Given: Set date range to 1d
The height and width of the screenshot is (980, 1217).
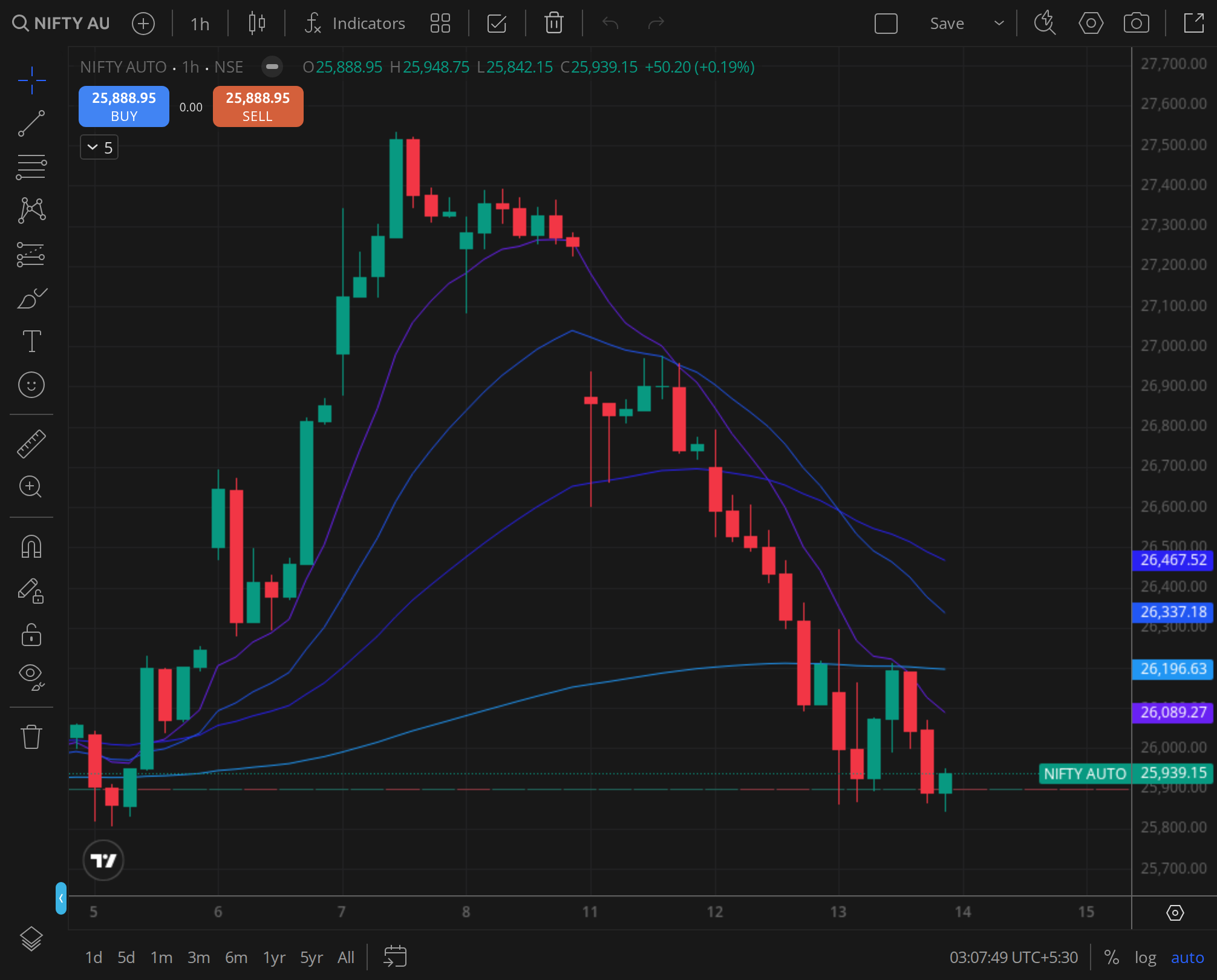Looking at the screenshot, I should click(x=94, y=958).
